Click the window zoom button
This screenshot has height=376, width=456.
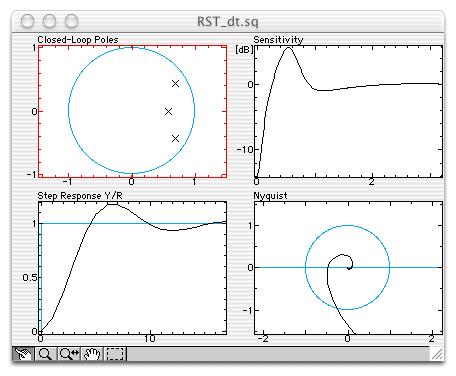(x=71, y=21)
